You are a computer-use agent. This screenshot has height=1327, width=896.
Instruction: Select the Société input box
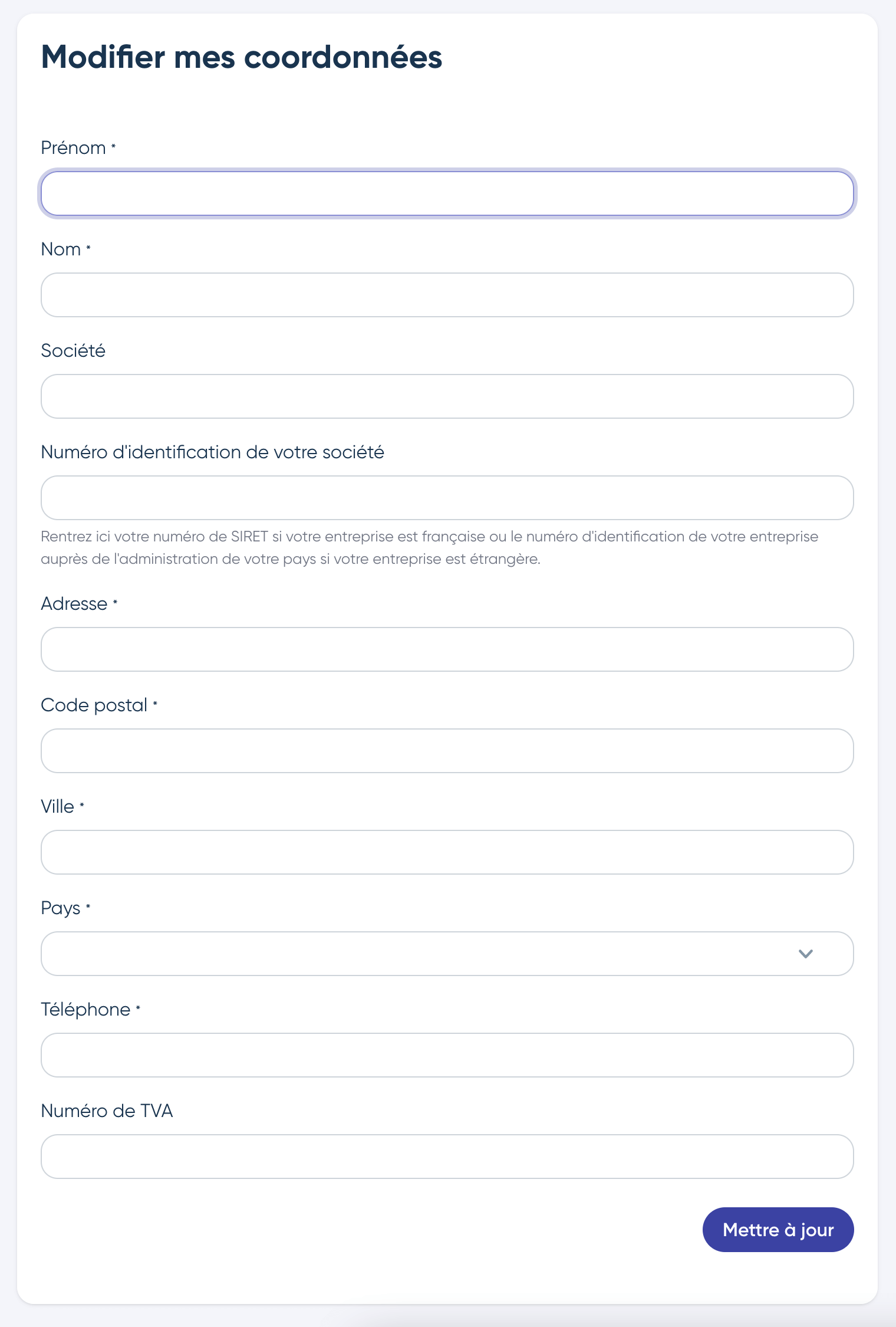tap(447, 396)
